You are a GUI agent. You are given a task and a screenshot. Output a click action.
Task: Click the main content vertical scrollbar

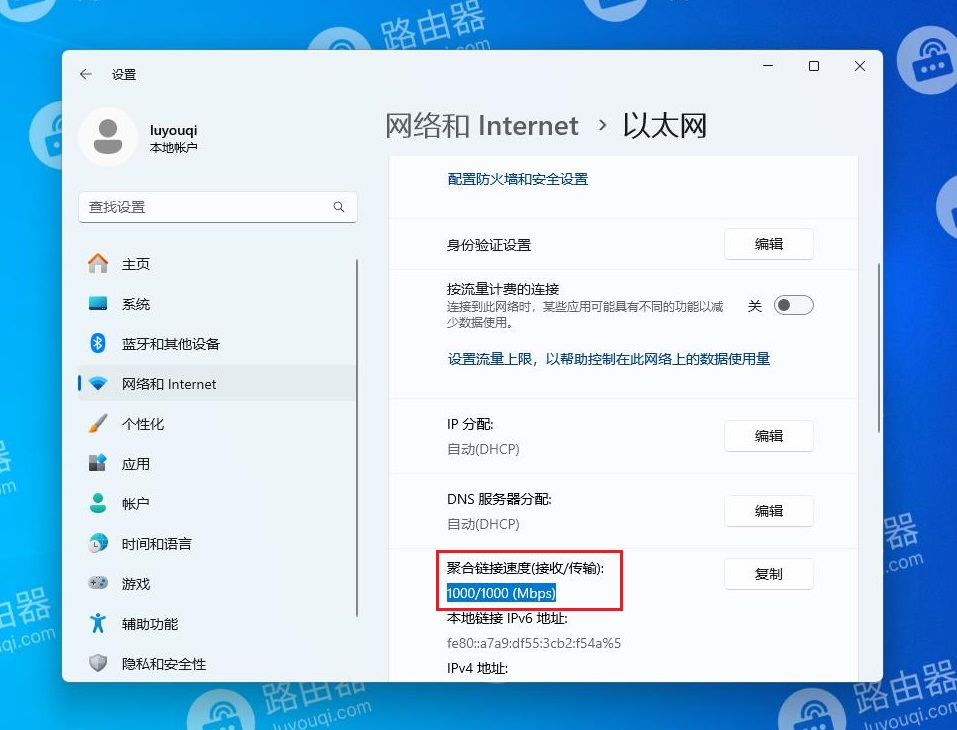point(878,348)
